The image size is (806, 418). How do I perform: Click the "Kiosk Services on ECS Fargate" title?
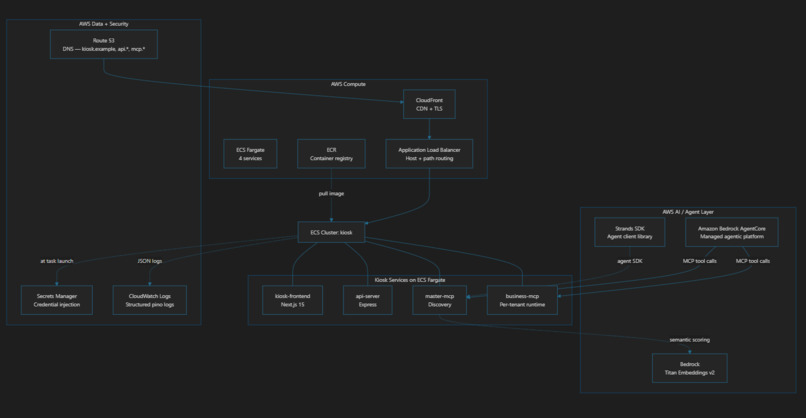[x=410, y=280]
